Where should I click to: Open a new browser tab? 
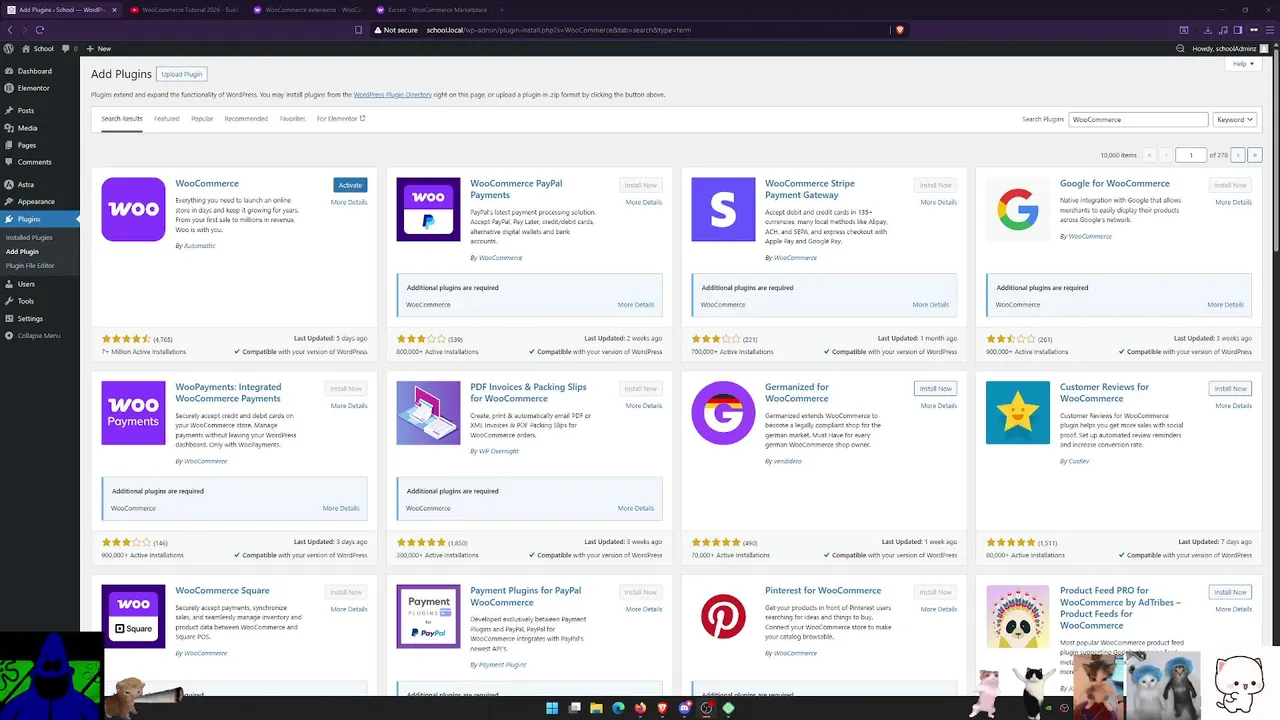pos(501,10)
